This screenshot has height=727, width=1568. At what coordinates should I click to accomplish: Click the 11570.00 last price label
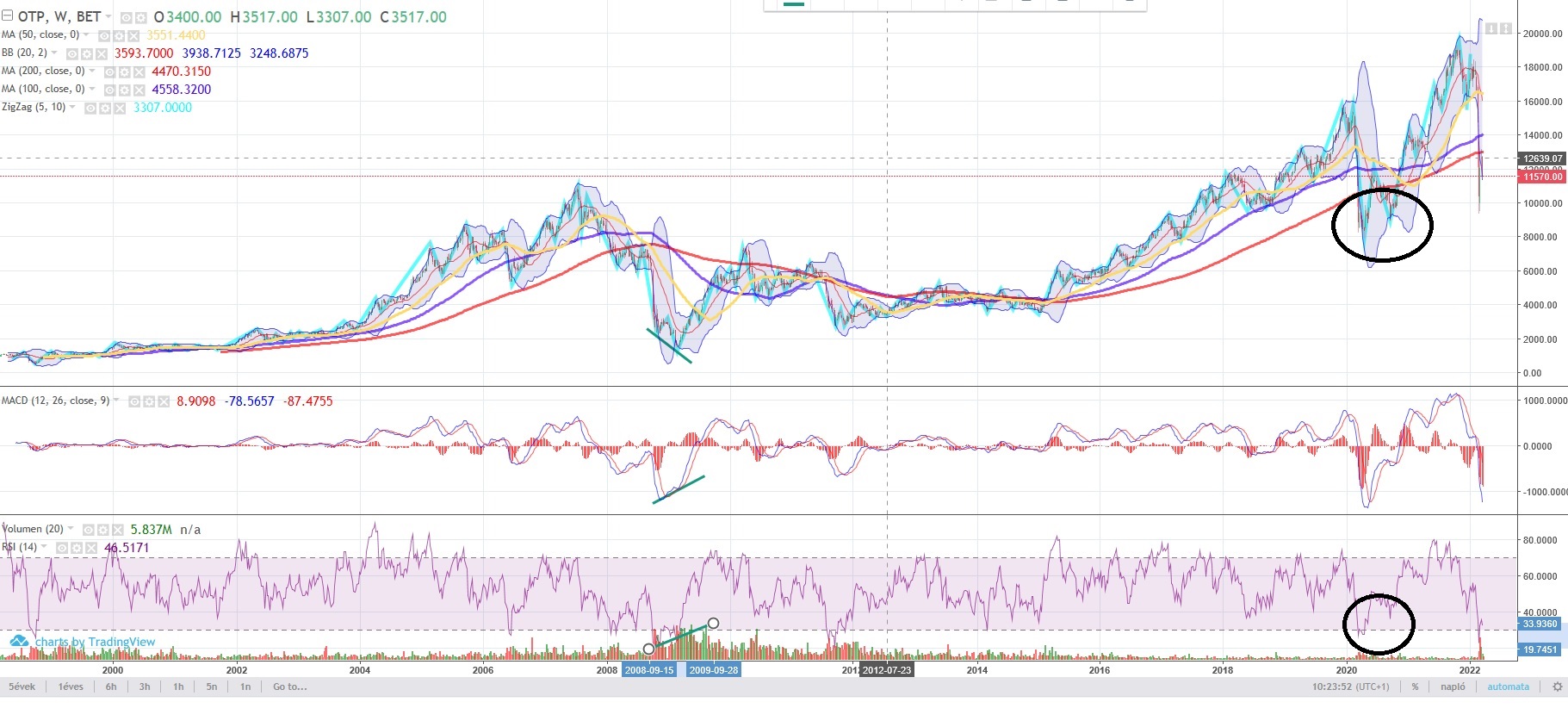1542,177
